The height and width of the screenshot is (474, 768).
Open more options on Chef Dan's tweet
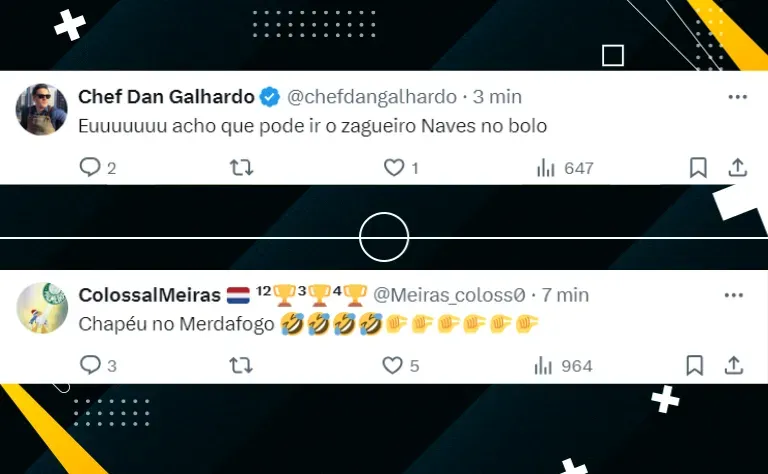click(x=738, y=97)
